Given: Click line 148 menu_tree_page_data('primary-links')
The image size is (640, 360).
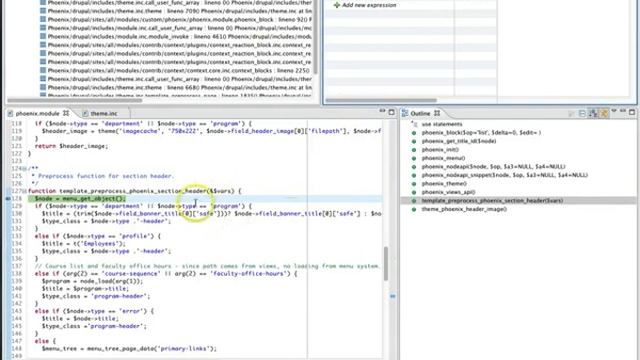Looking at the screenshot, I should click(129, 349).
